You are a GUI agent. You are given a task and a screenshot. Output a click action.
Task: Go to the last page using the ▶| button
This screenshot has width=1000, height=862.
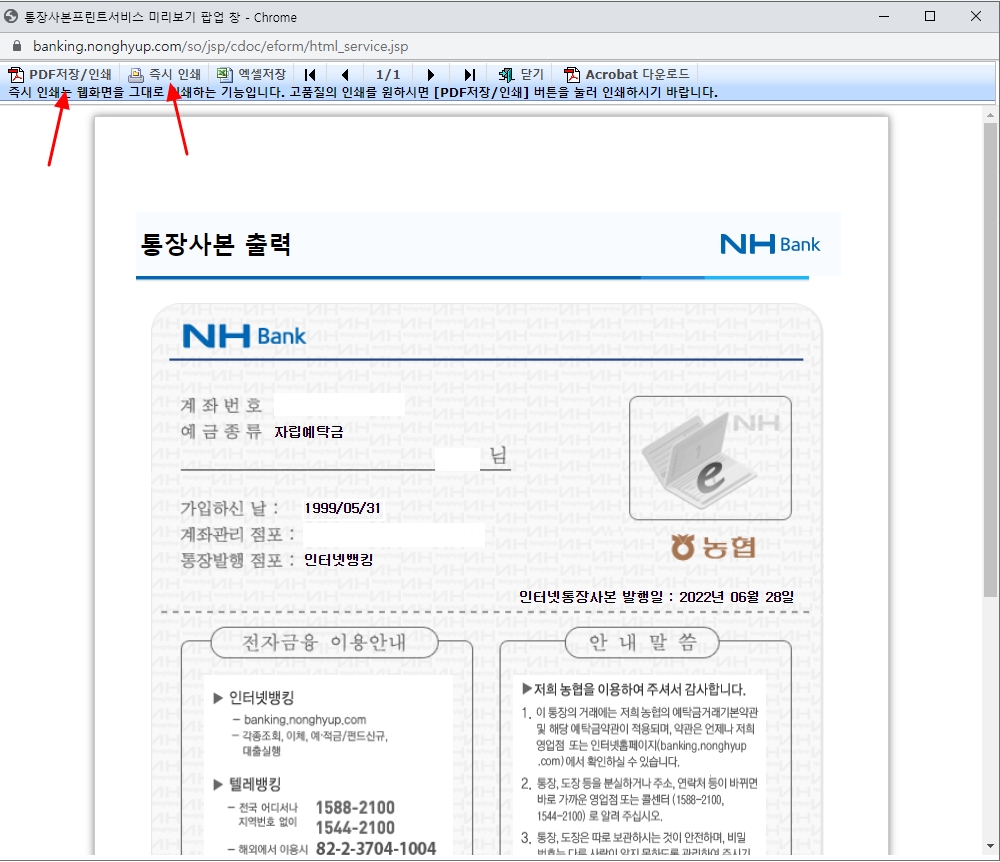(467, 74)
